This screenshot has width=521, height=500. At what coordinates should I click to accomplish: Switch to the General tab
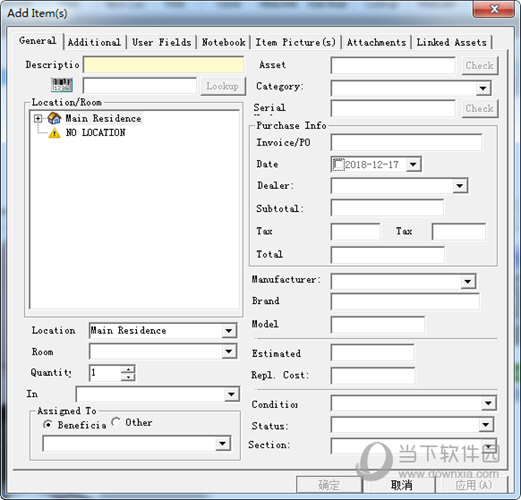tap(38, 41)
